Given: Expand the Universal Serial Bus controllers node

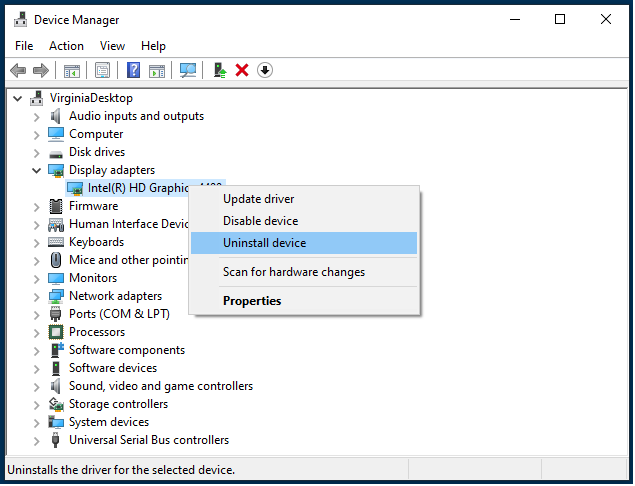Looking at the screenshot, I should click(x=37, y=441).
